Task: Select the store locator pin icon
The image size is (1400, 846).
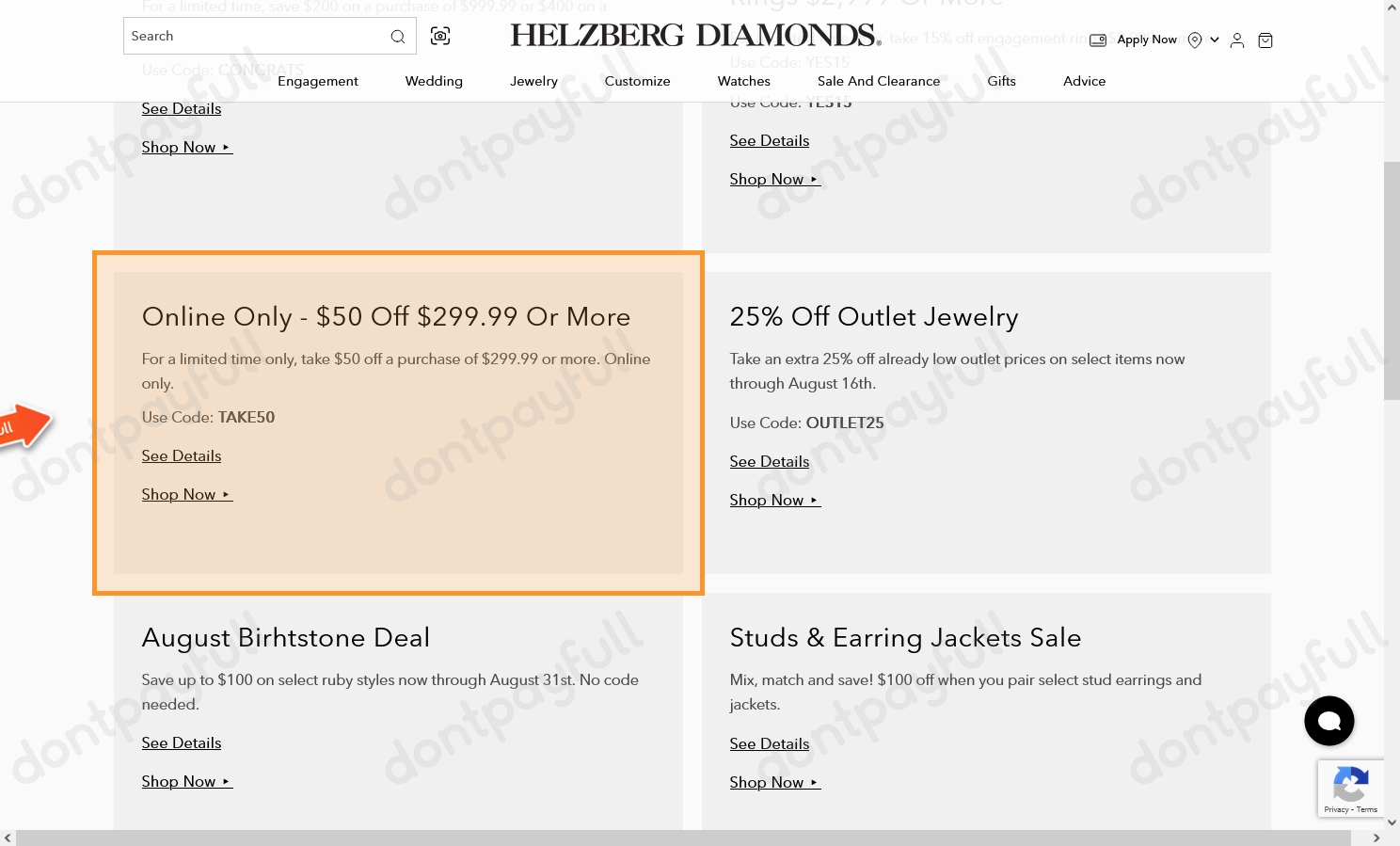Action: 1194,40
